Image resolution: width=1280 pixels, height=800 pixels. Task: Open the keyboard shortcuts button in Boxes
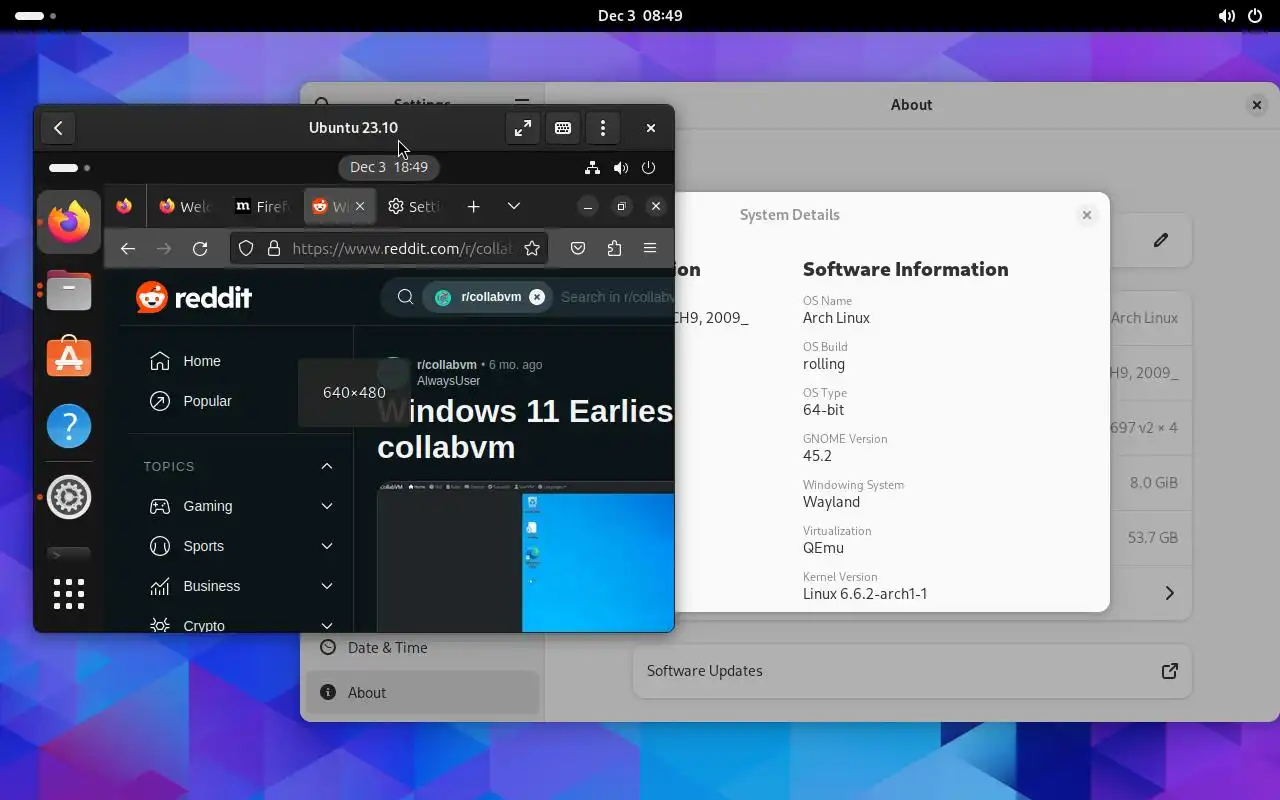[563, 128]
